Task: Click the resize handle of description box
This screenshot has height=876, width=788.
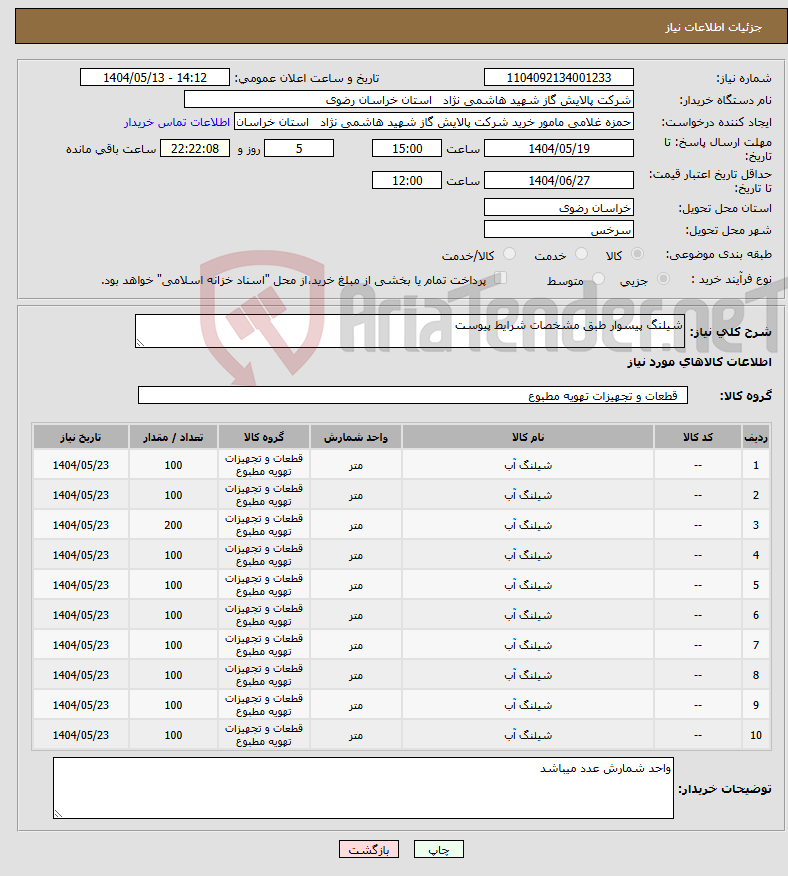Action: pos(140,342)
